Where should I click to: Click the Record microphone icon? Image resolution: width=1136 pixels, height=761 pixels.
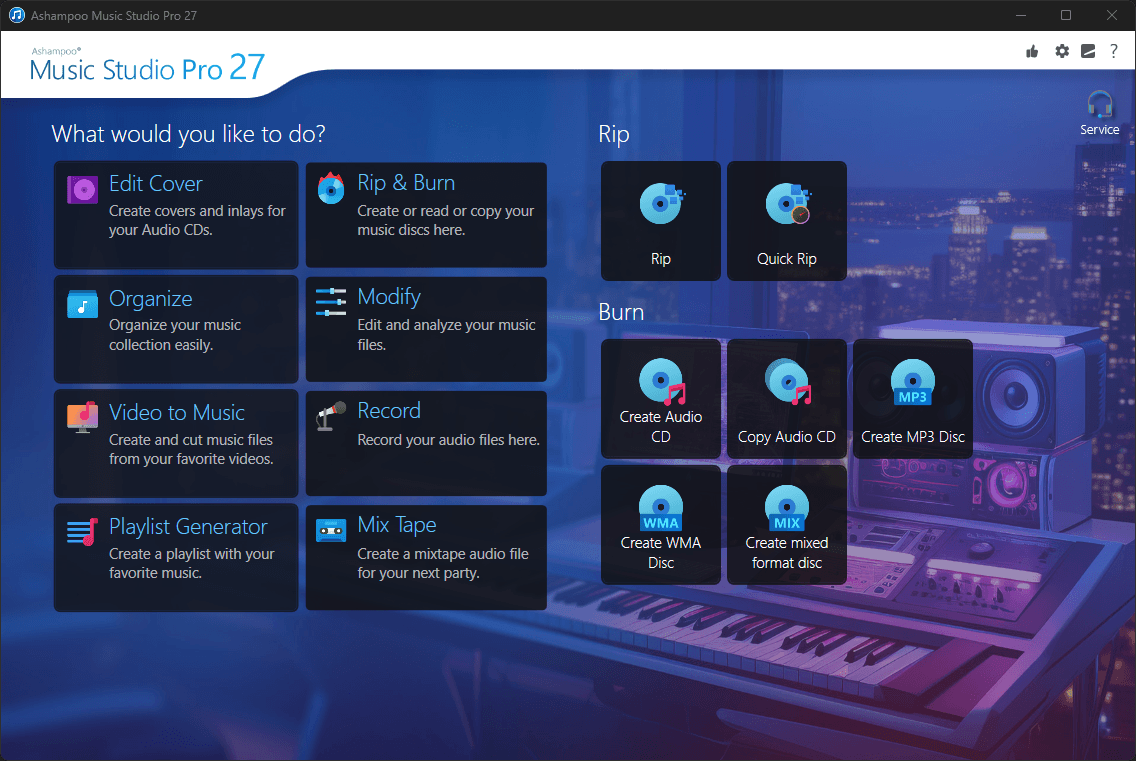point(331,416)
